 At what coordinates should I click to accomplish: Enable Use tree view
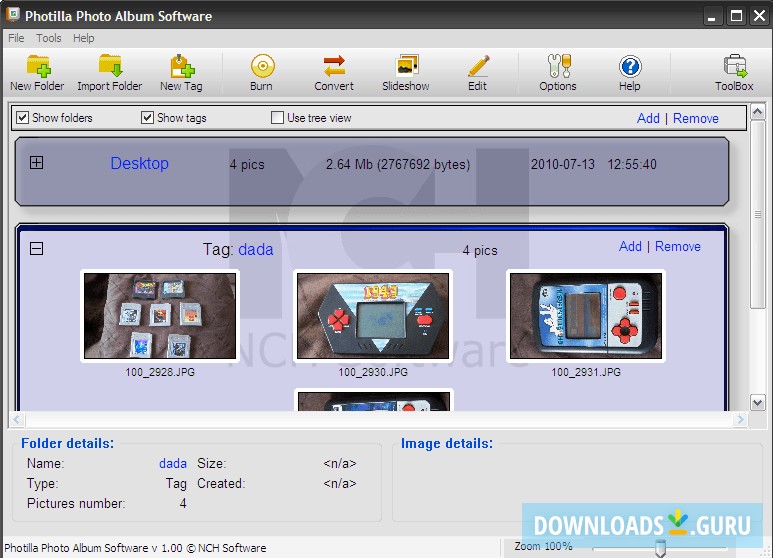pos(277,118)
